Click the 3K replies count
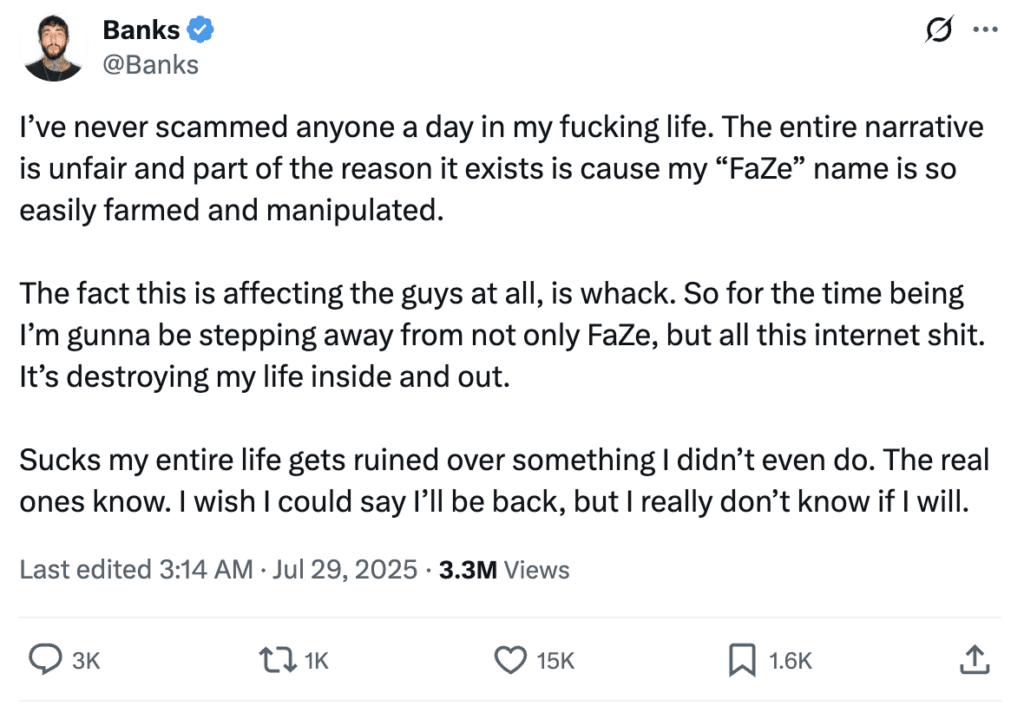Viewport: 1024px width, 706px height. (87, 660)
